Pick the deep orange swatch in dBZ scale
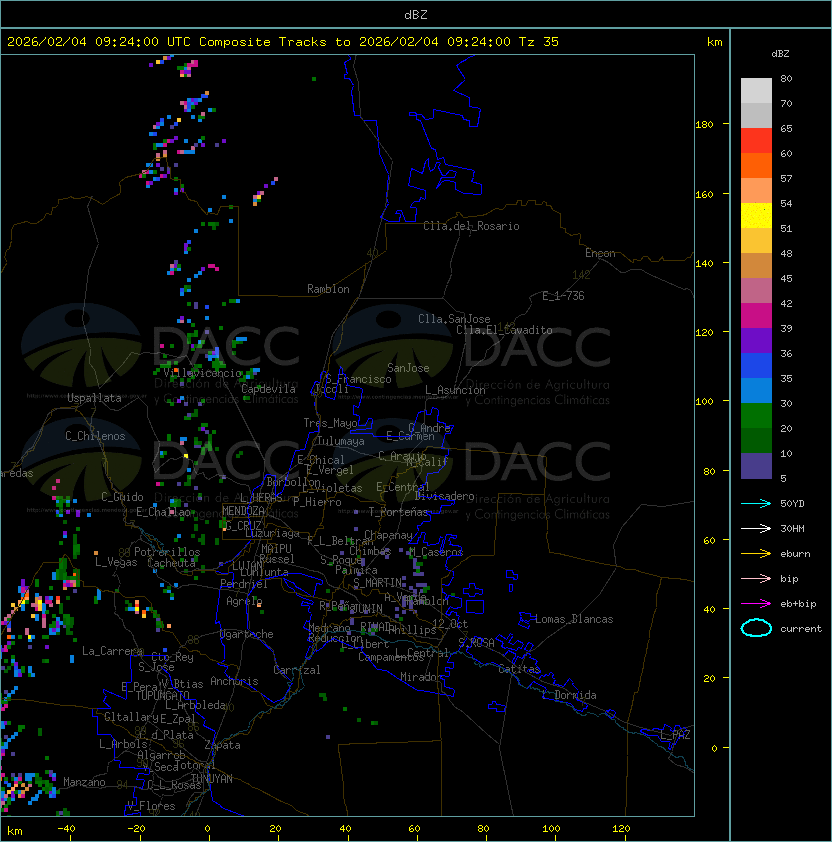 (756, 165)
